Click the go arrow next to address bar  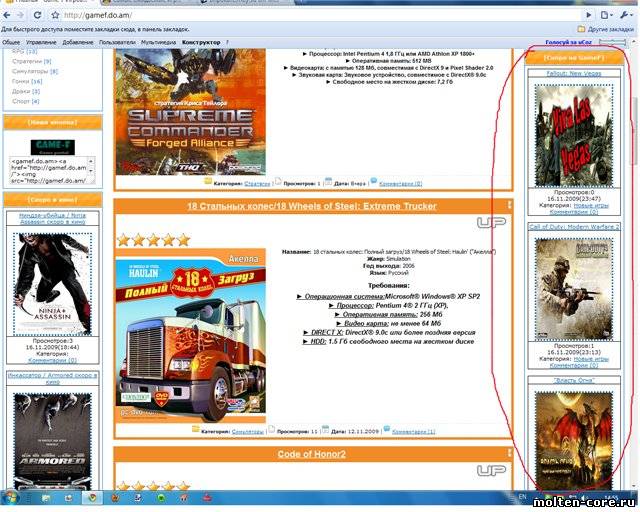(x=589, y=15)
